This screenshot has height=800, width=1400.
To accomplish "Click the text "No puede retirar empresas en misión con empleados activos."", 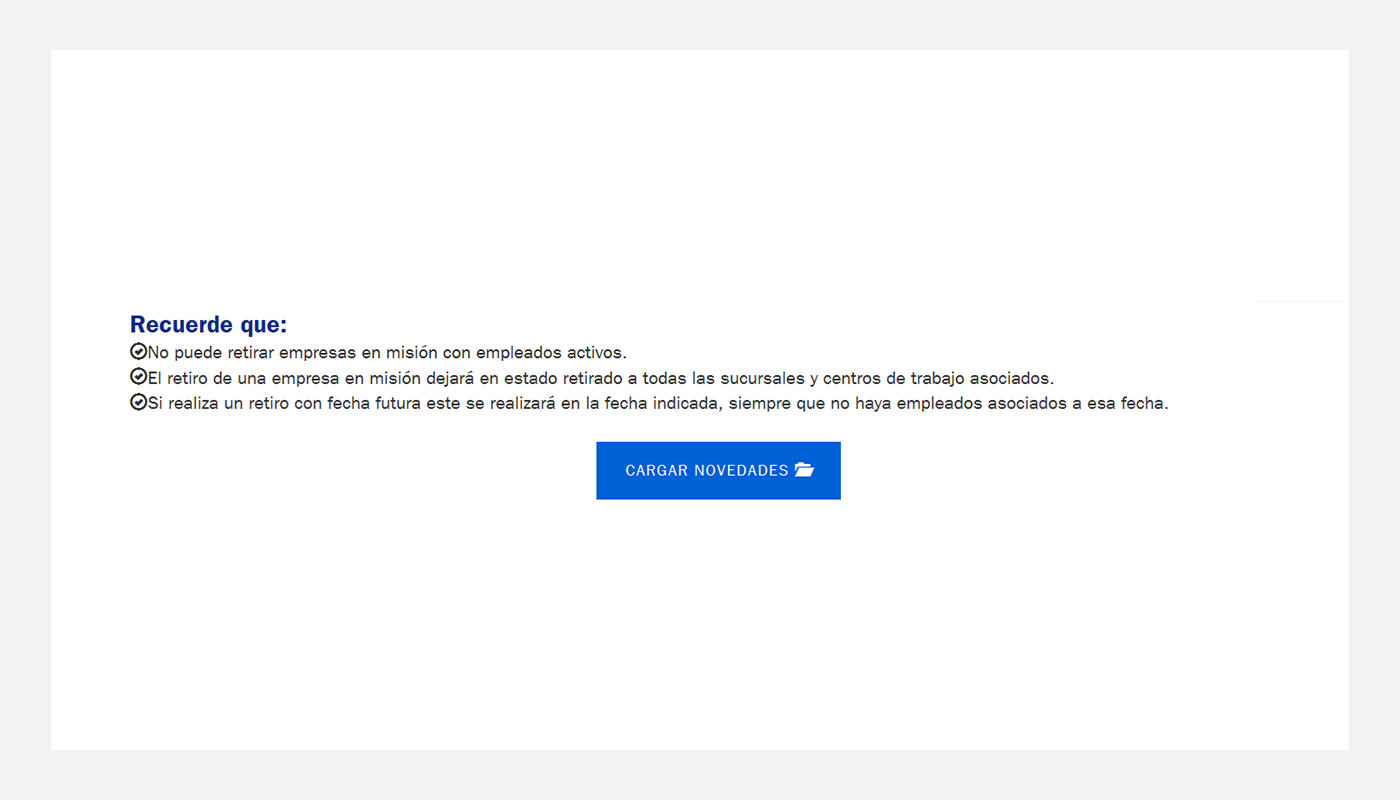I will pyautogui.click(x=387, y=353).
